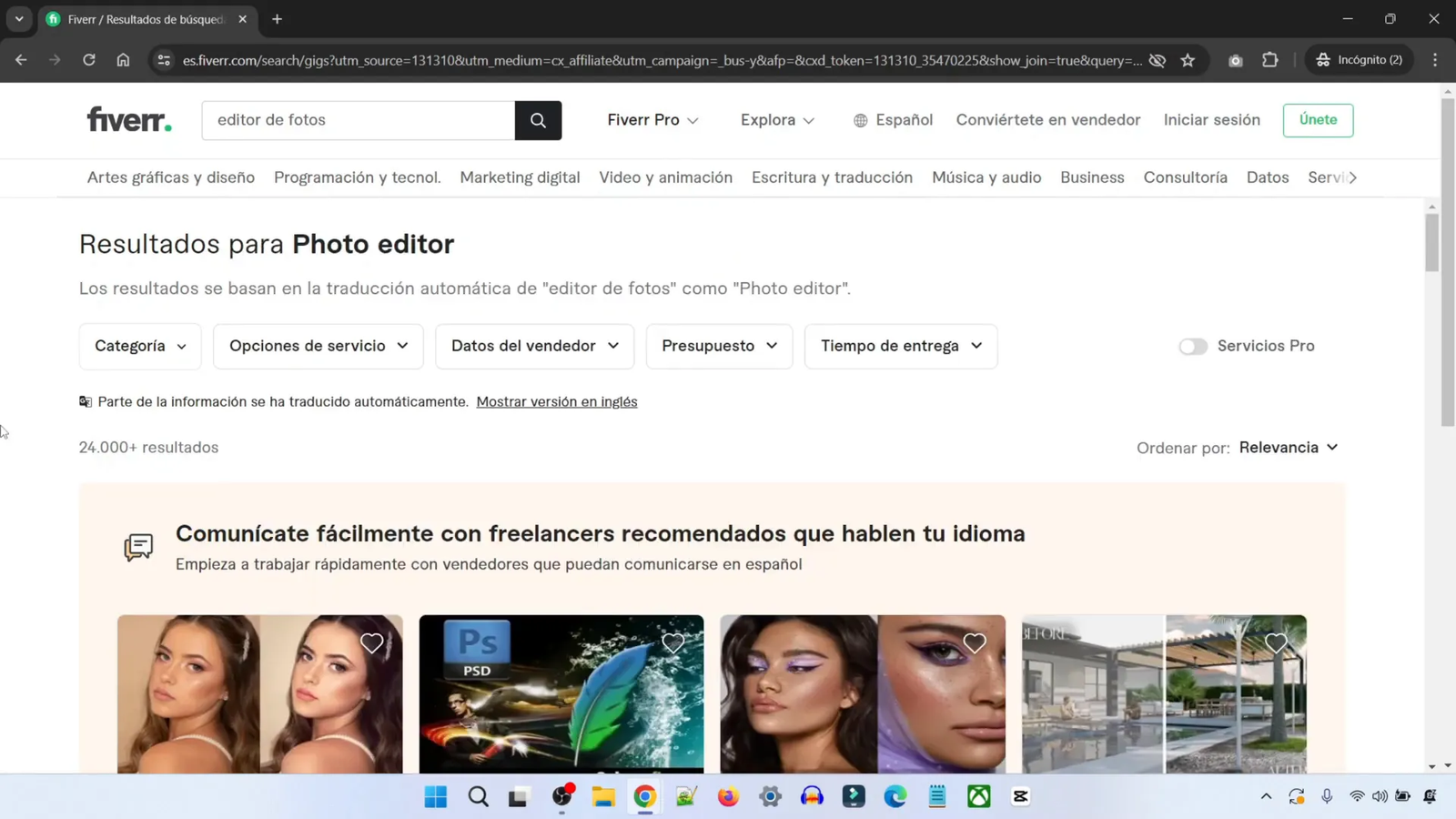Click the third-party cookies eye icon

point(1157,60)
